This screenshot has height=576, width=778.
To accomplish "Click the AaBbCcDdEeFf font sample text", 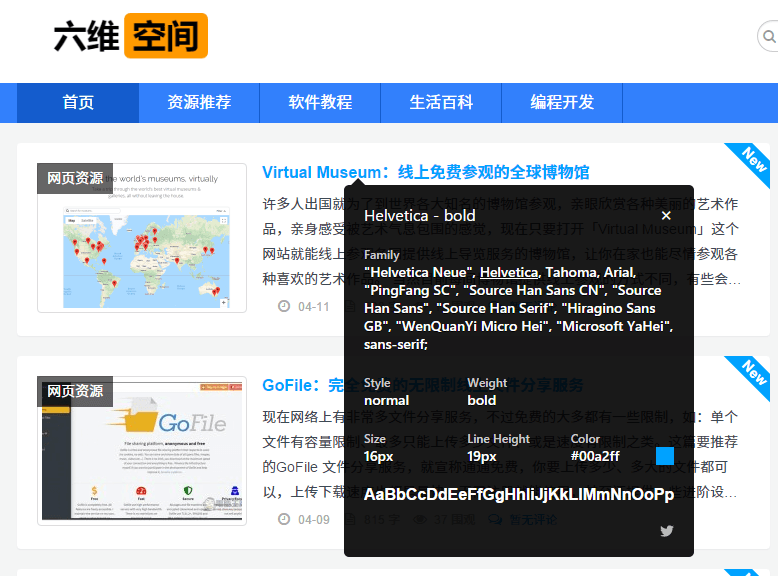I will pos(519,494).
